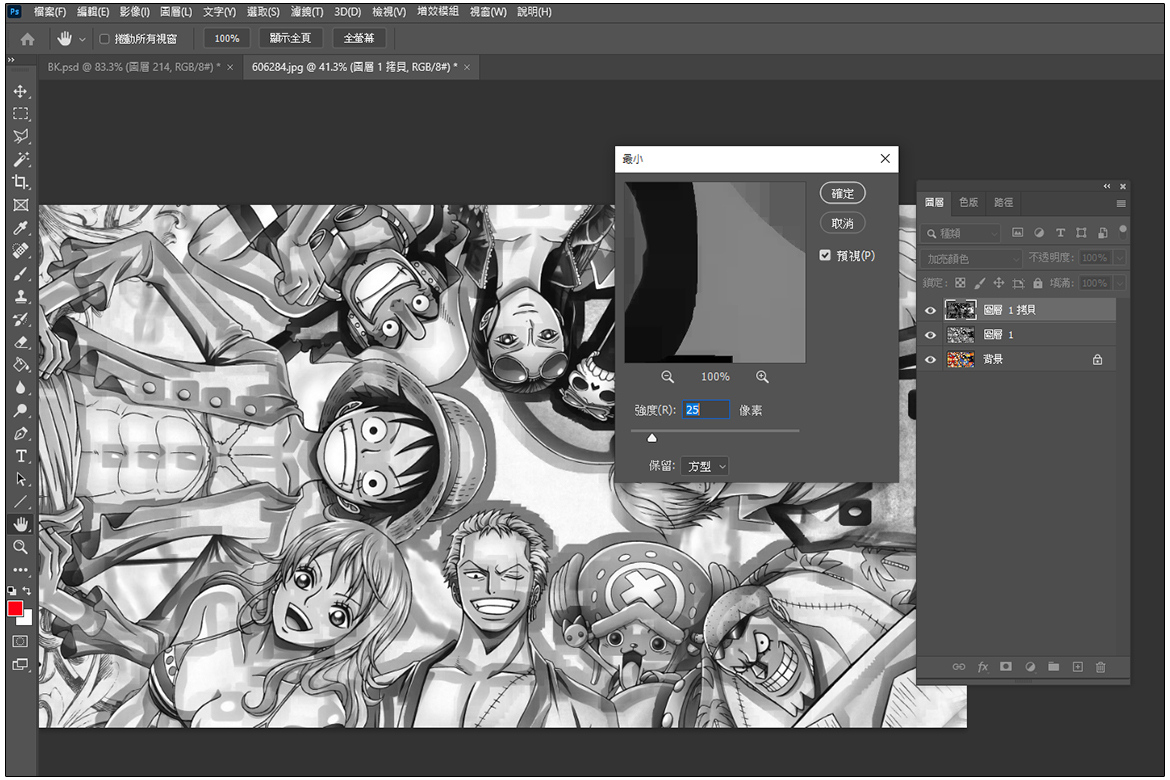Delete the selected layer
Image resolution: width=1170 pixels, height=780 pixels.
(x=1101, y=667)
